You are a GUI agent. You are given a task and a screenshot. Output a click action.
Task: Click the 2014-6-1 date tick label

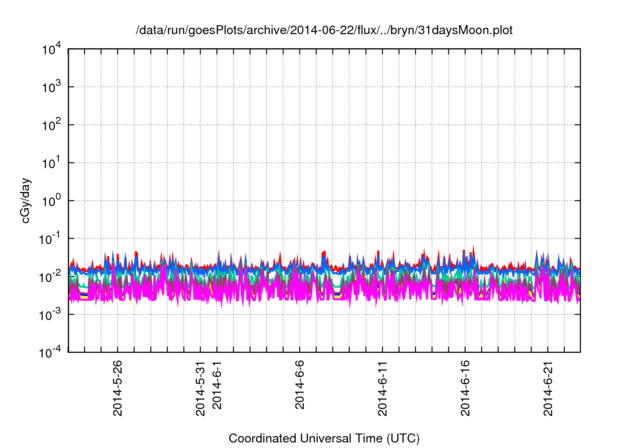coord(217,387)
